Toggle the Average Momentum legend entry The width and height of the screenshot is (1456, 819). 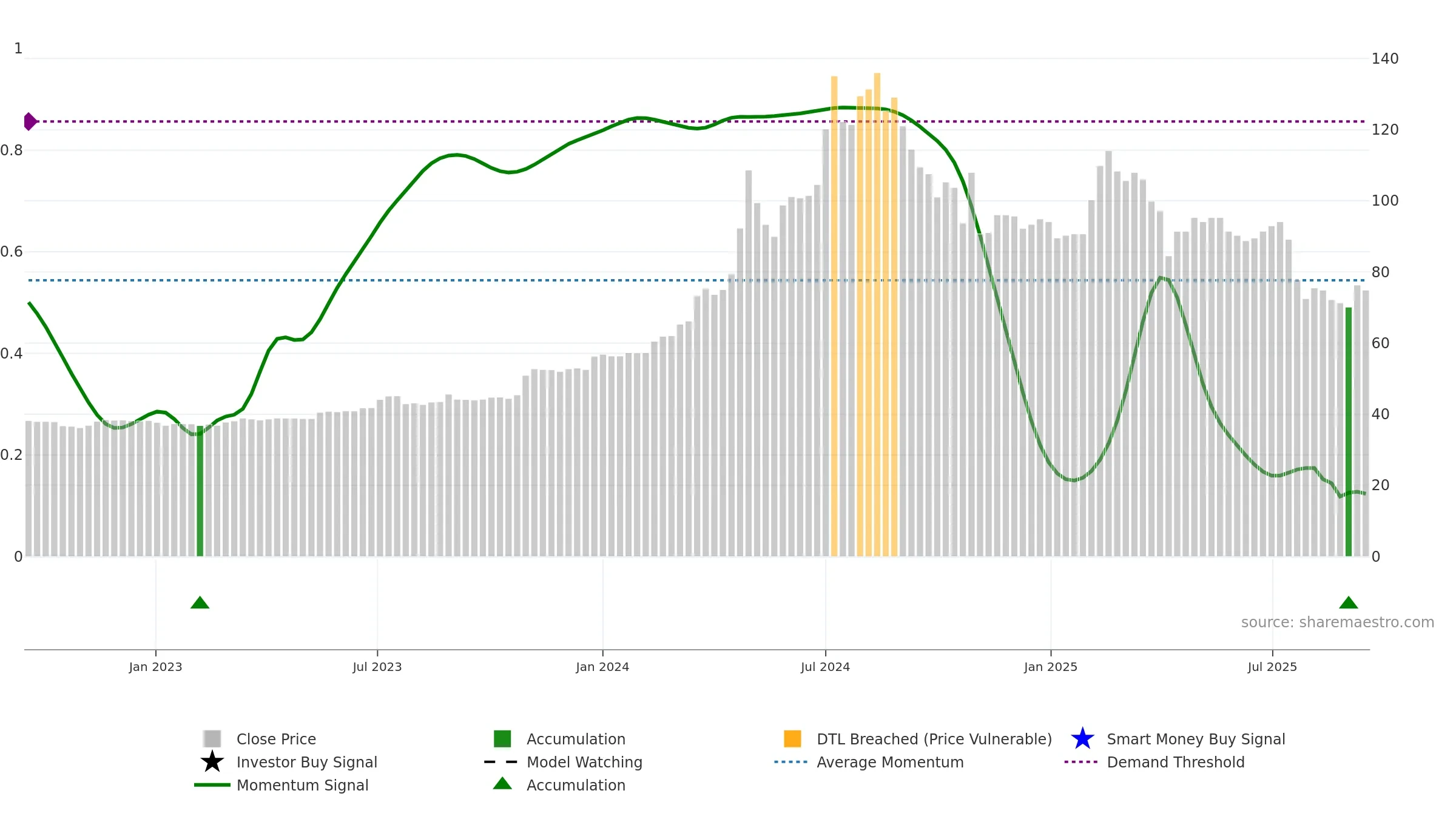coord(889,762)
